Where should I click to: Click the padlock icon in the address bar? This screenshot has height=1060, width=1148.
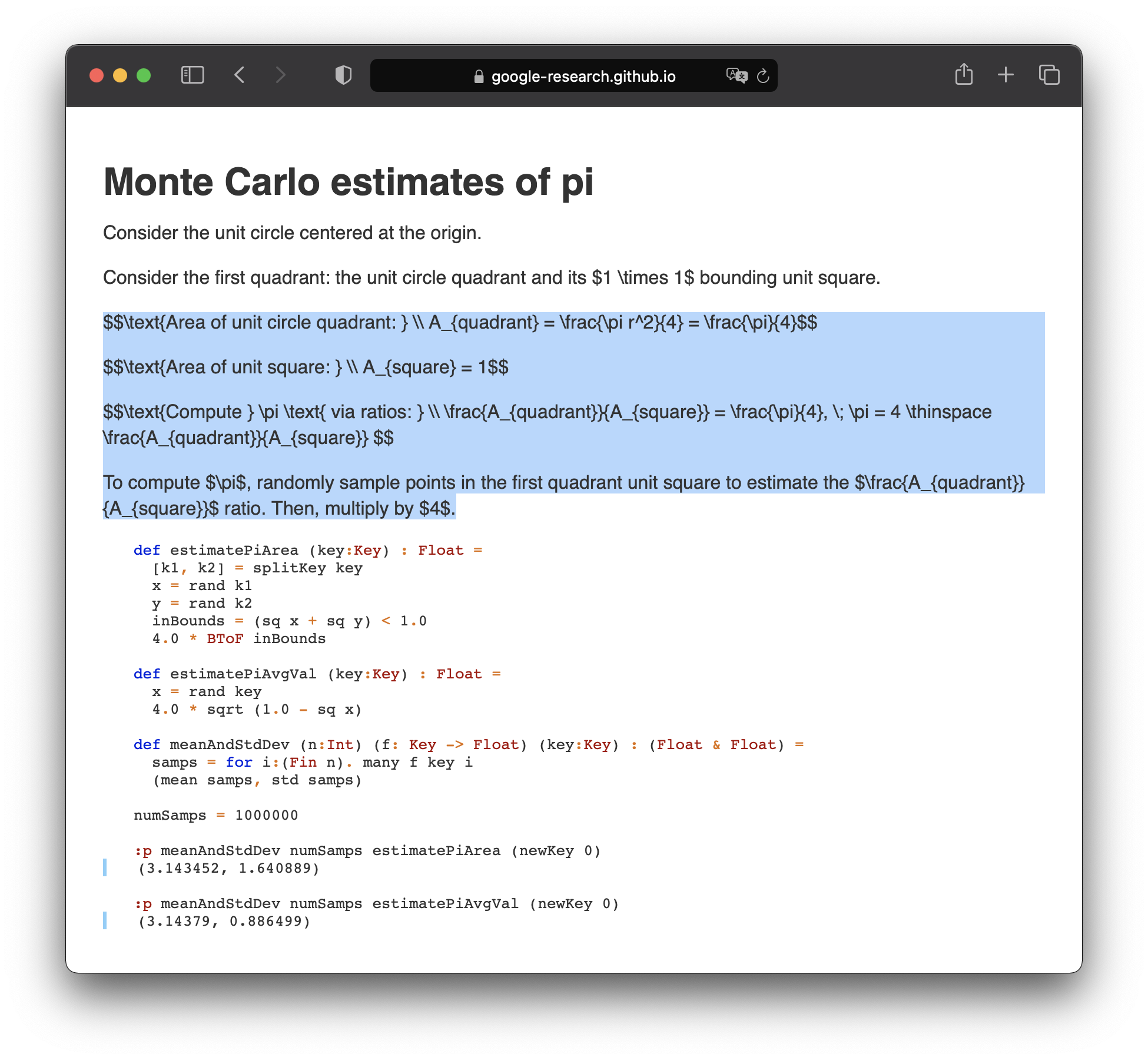[479, 75]
